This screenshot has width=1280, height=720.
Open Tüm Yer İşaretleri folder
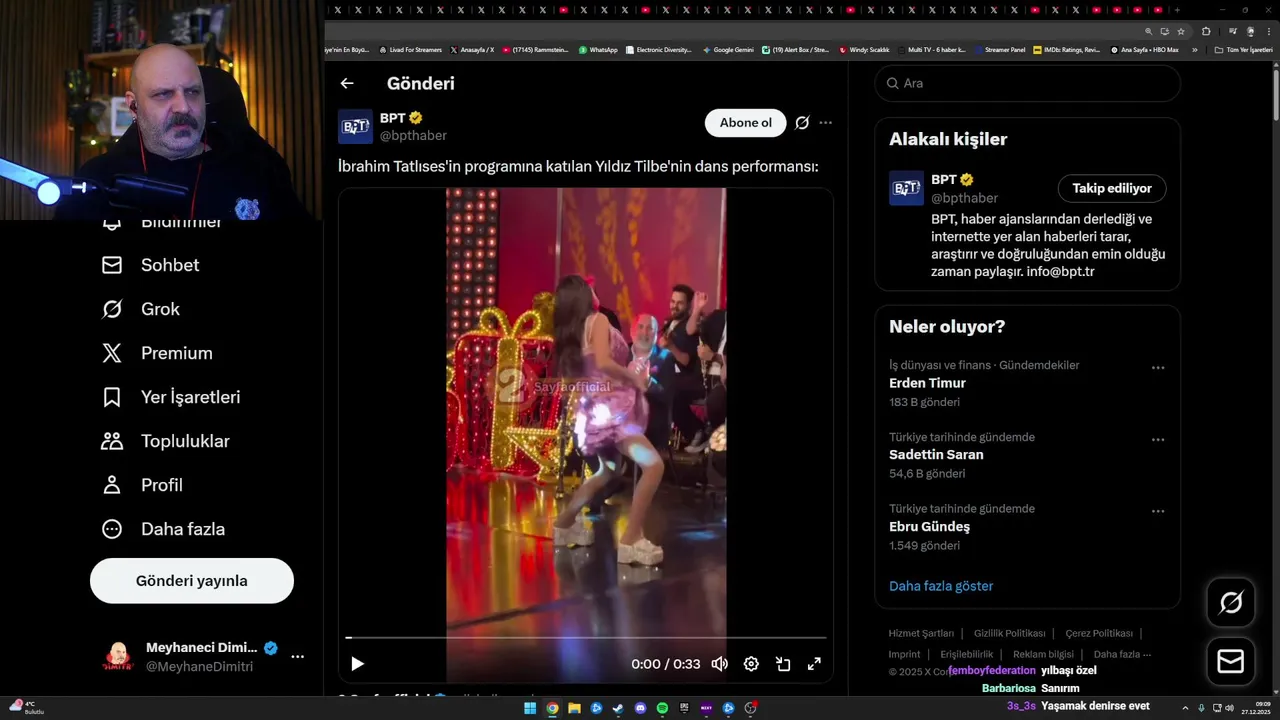point(1244,50)
